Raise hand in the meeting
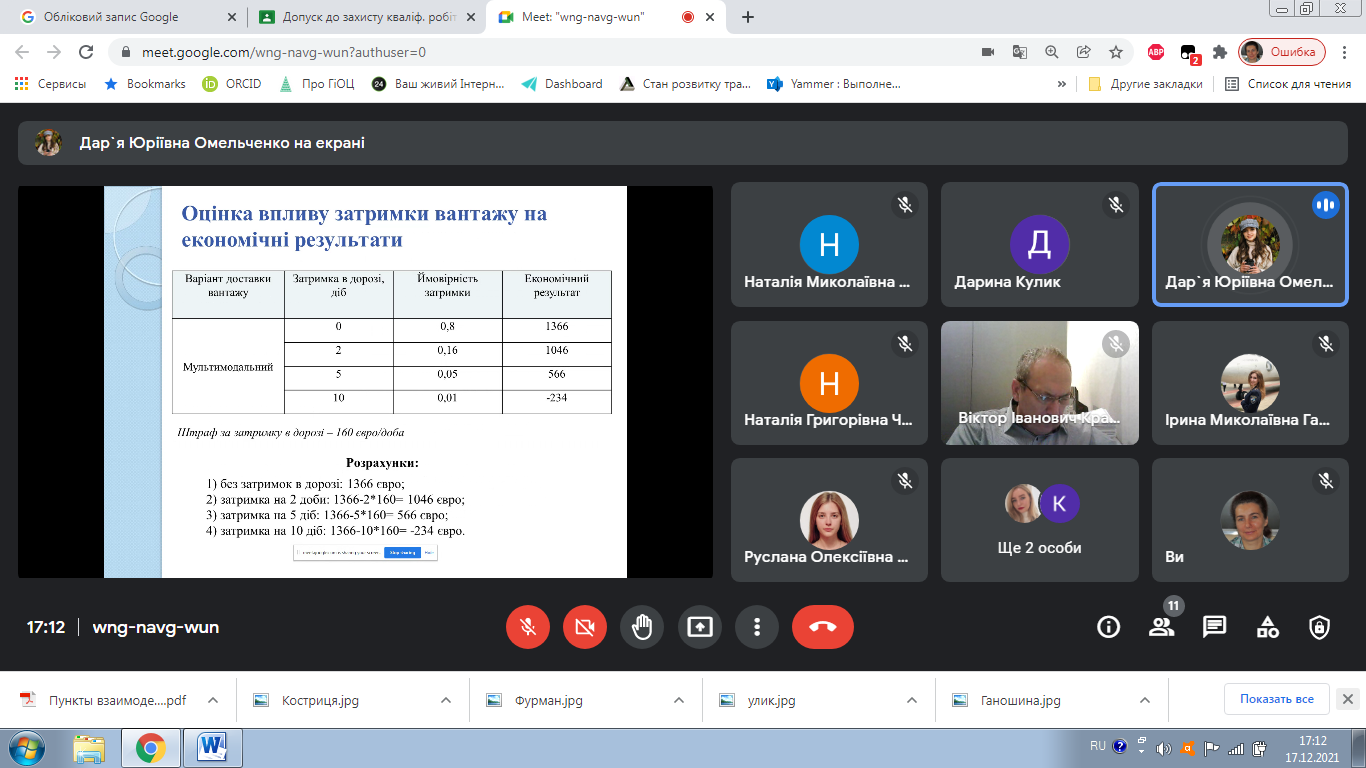1366x768 pixels. tap(642, 627)
